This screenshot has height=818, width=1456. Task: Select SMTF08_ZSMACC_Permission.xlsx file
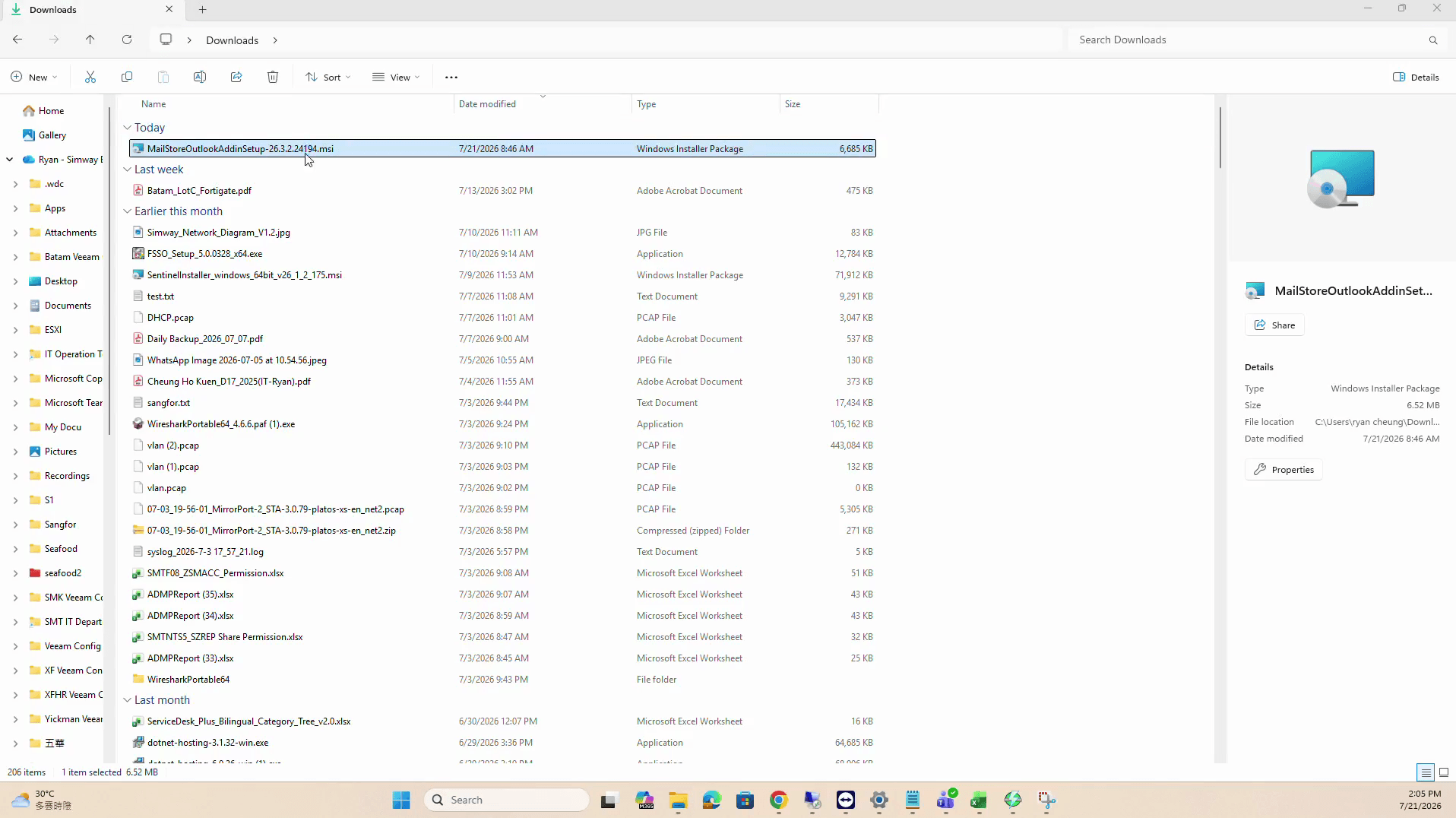[x=502, y=573]
